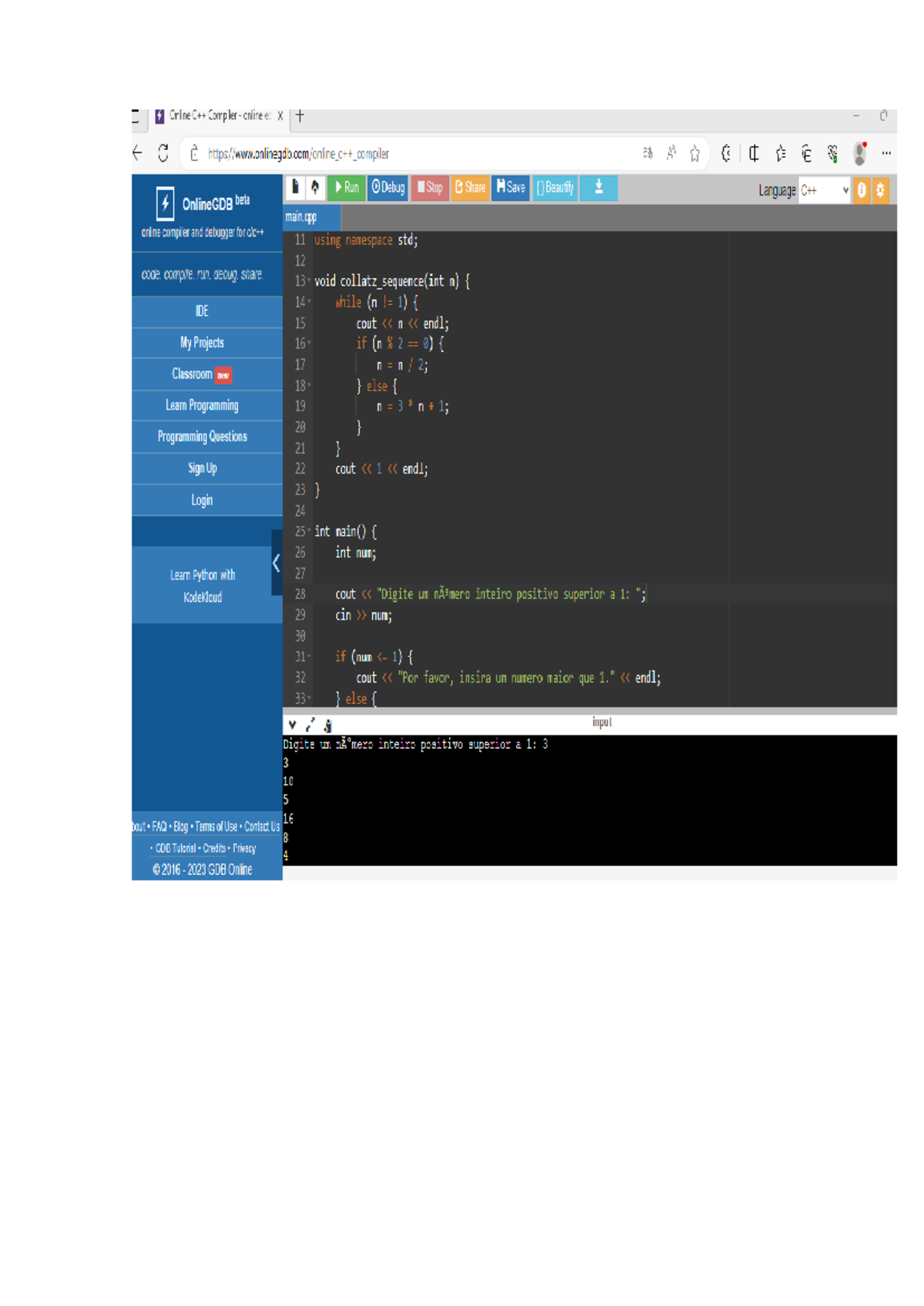Viewport: 924px width, 1306px height.
Task: Open My Projects in the sidebar
Action: pyautogui.click(x=202, y=343)
